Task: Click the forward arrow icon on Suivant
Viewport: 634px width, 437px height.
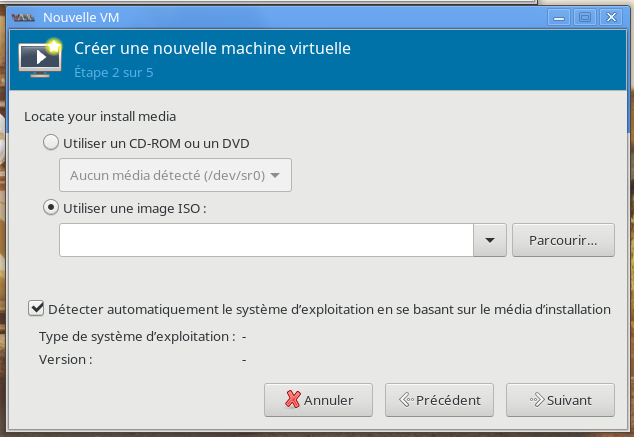Action: tap(537, 400)
